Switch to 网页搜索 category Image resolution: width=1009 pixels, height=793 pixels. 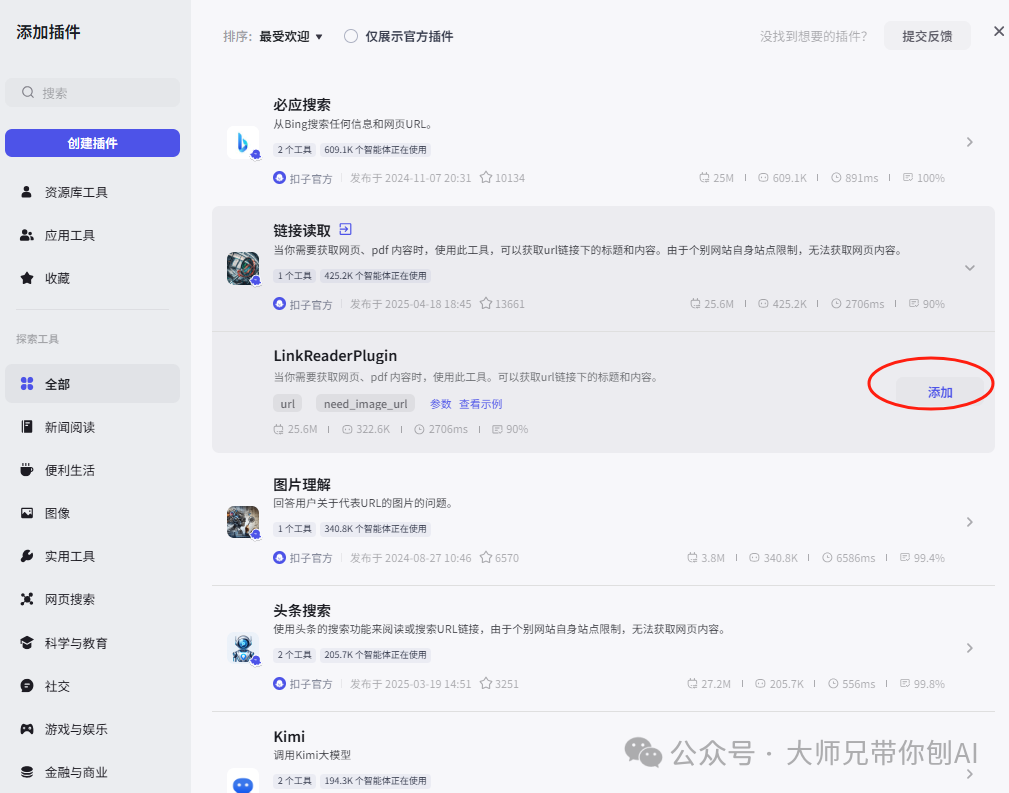coord(92,599)
